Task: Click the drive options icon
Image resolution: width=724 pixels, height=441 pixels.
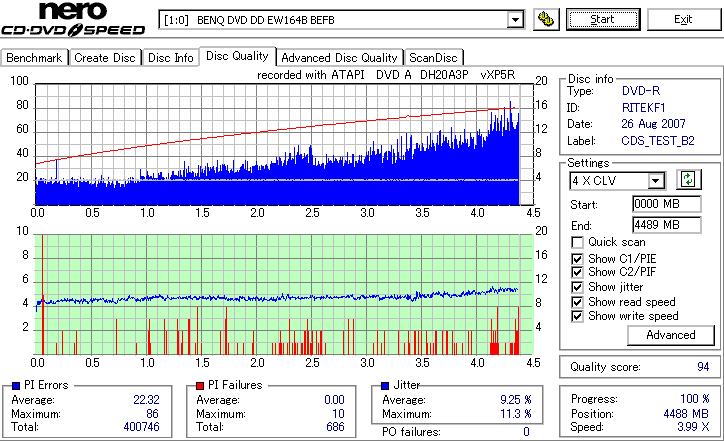Action: (x=546, y=19)
